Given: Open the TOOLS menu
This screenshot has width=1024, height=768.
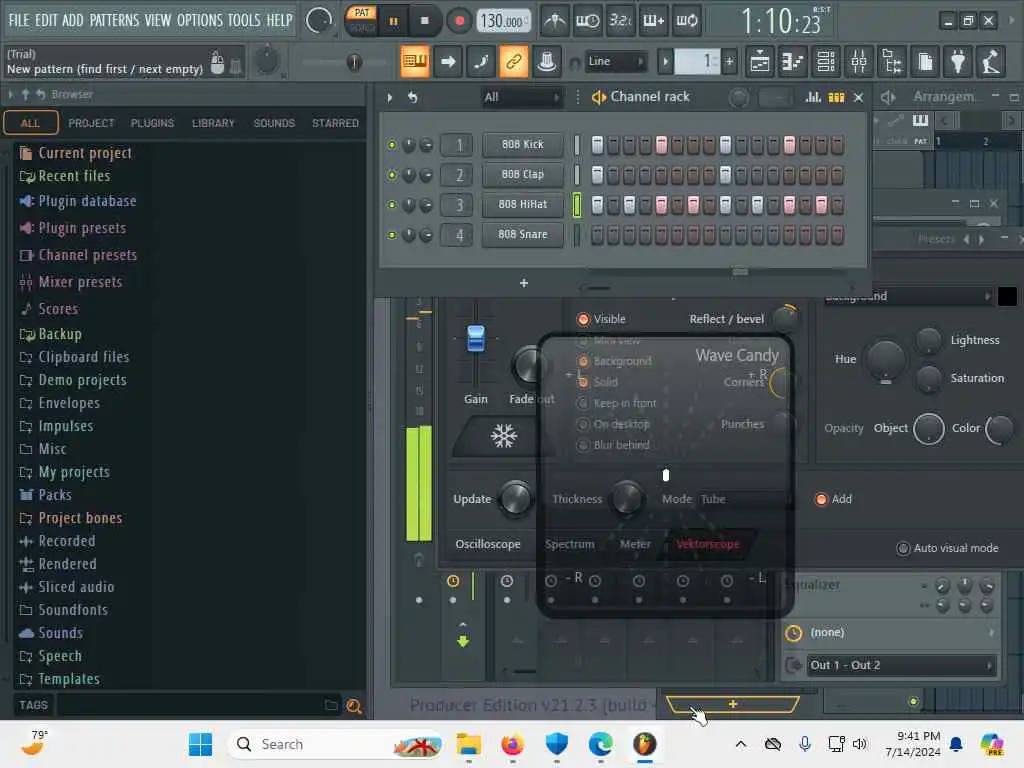Looking at the screenshot, I should click(x=244, y=20).
